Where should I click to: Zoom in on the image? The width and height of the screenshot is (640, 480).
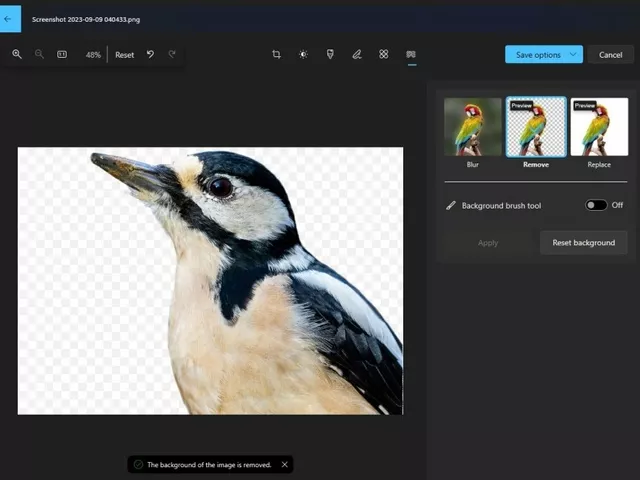pos(17,54)
